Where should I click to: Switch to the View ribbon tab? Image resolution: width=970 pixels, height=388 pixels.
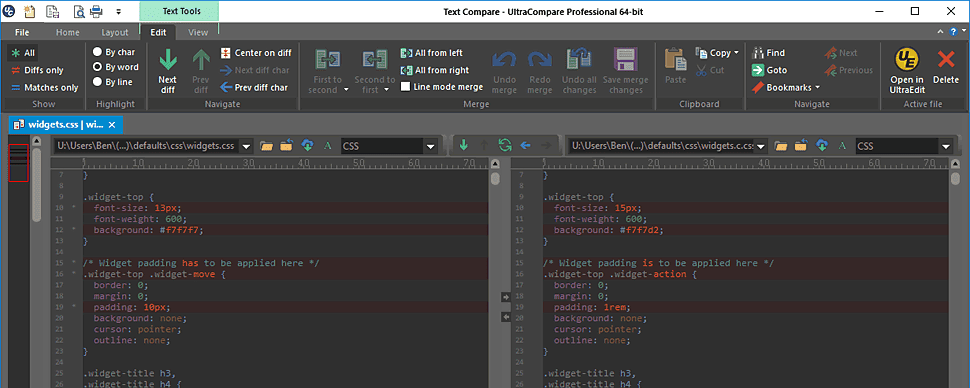point(198,32)
